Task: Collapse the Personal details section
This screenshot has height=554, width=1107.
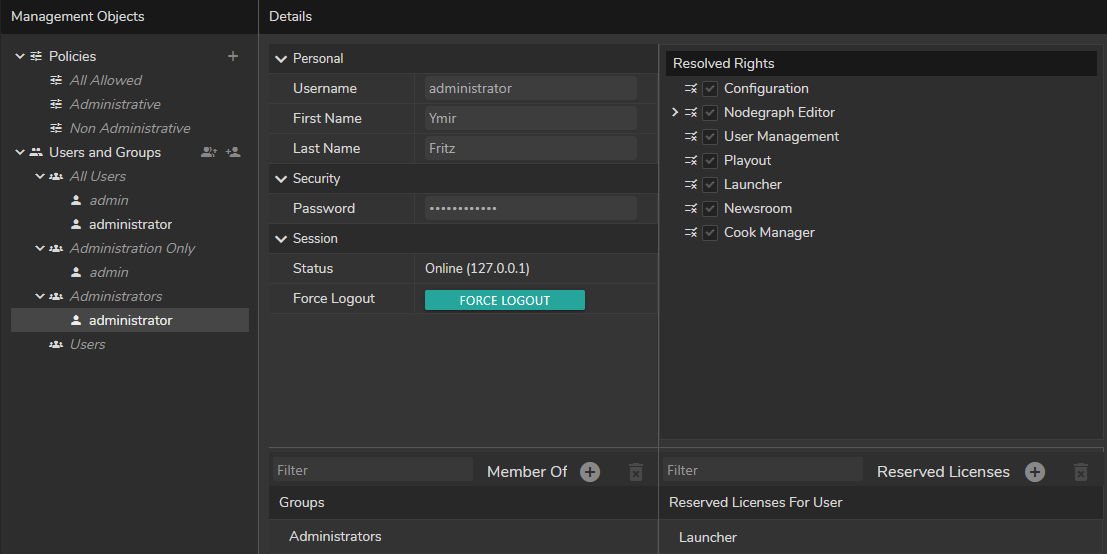Action: tap(281, 59)
